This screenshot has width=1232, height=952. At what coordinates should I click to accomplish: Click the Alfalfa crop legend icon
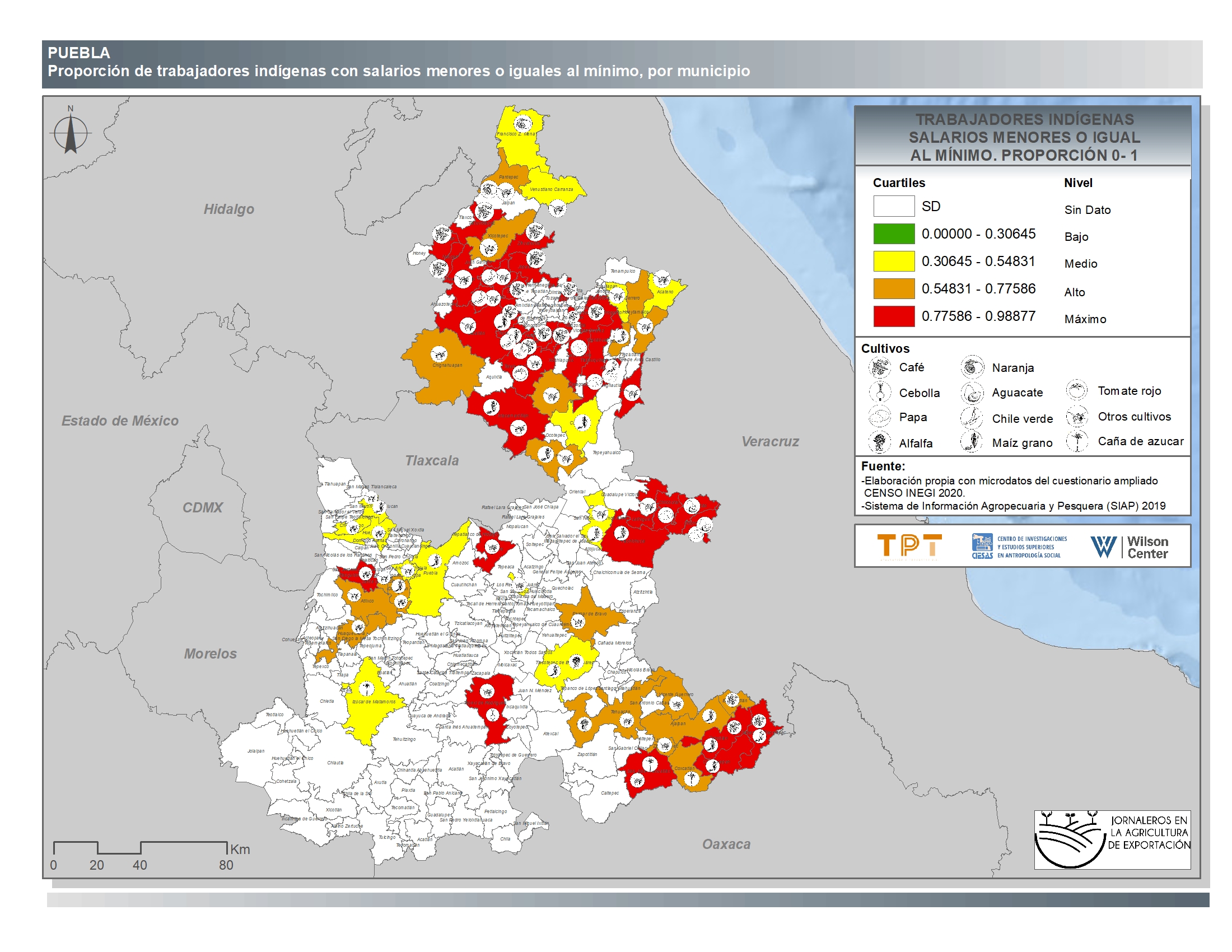[879, 442]
